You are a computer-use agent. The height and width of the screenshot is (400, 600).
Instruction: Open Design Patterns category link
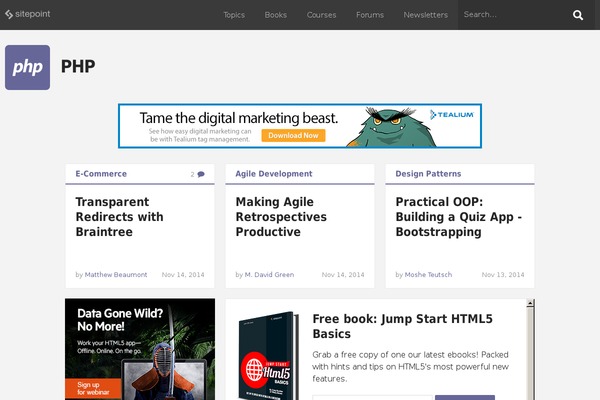(428, 174)
